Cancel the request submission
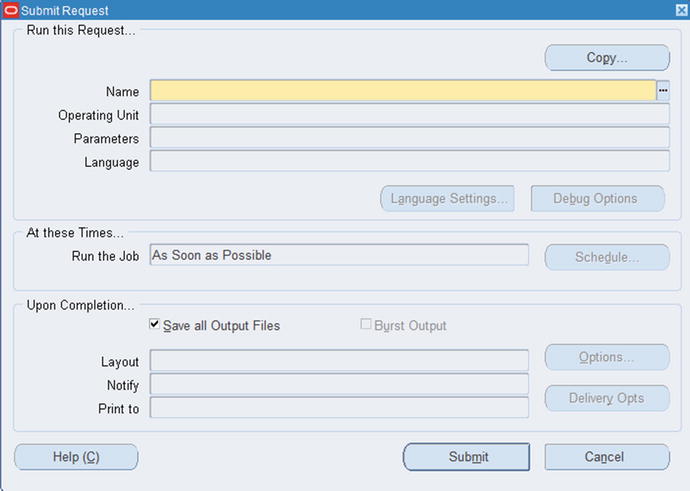Image resolution: width=690 pixels, height=491 pixels. click(x=607, y=457)
